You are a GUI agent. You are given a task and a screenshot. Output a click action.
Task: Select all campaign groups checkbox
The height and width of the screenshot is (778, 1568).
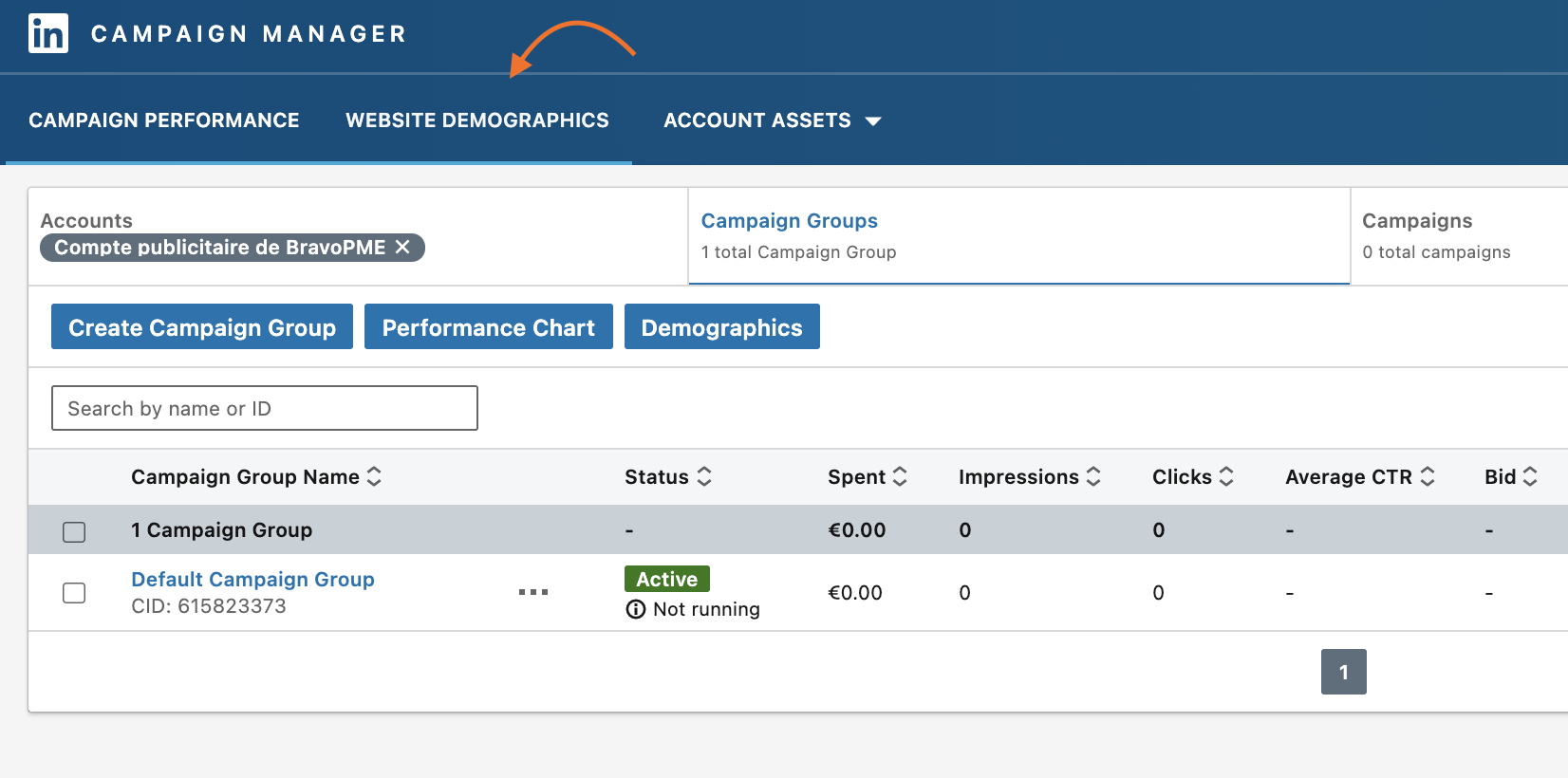(74, 531)
